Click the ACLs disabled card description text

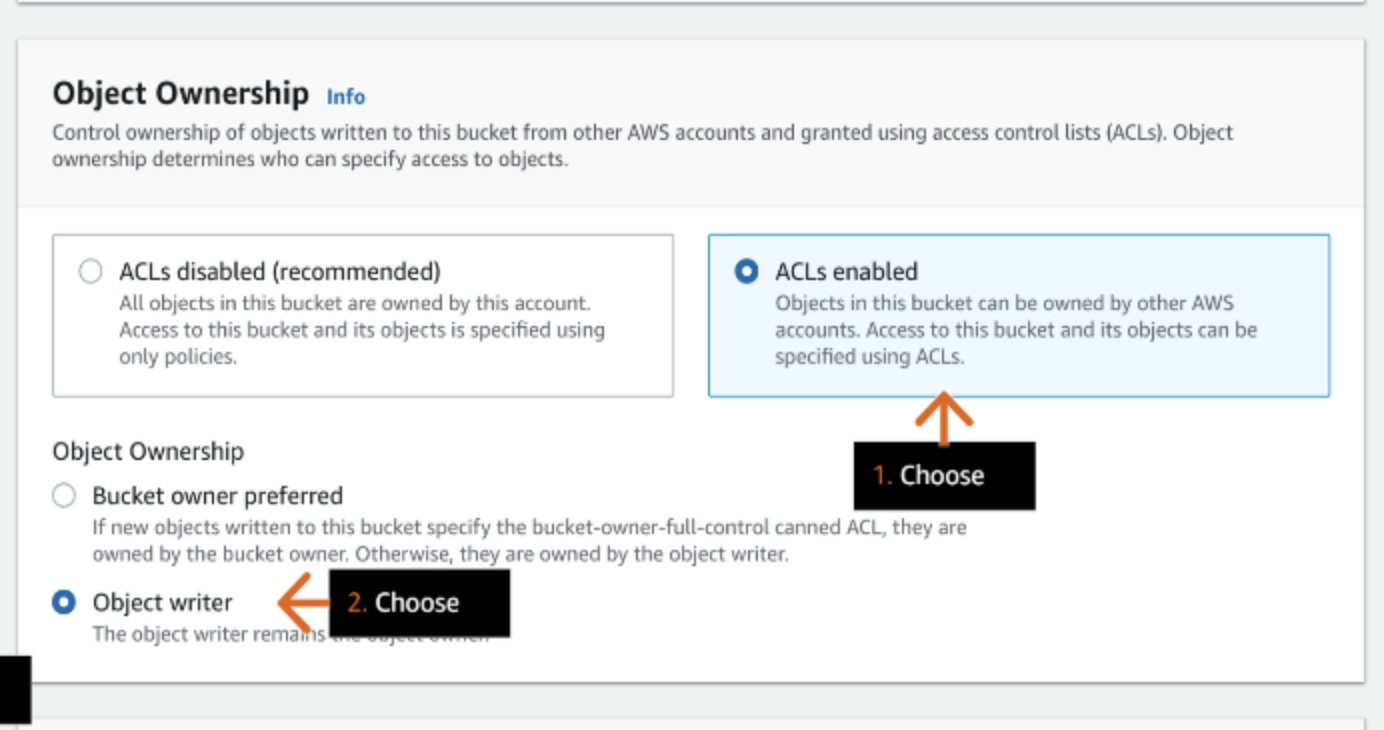tap(362, 330)
